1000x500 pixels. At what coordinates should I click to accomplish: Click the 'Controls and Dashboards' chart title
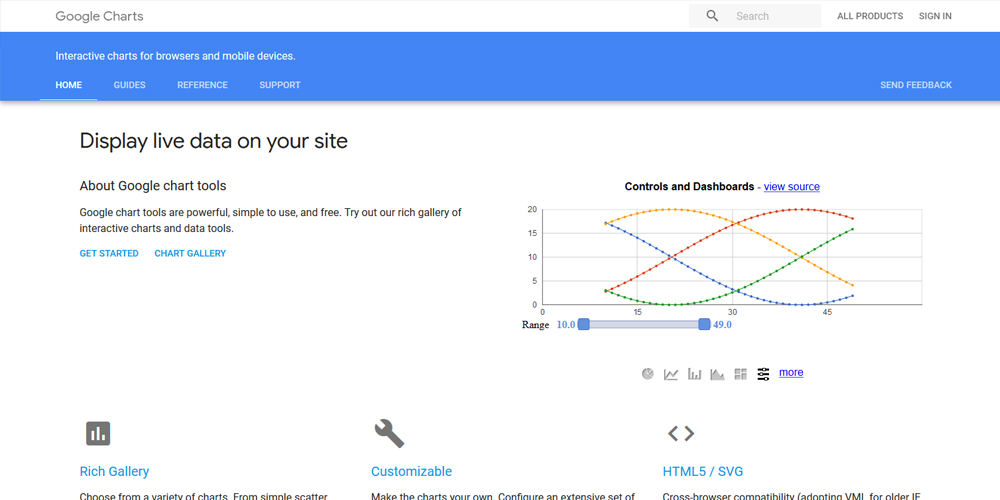click(x=689, y=186)
